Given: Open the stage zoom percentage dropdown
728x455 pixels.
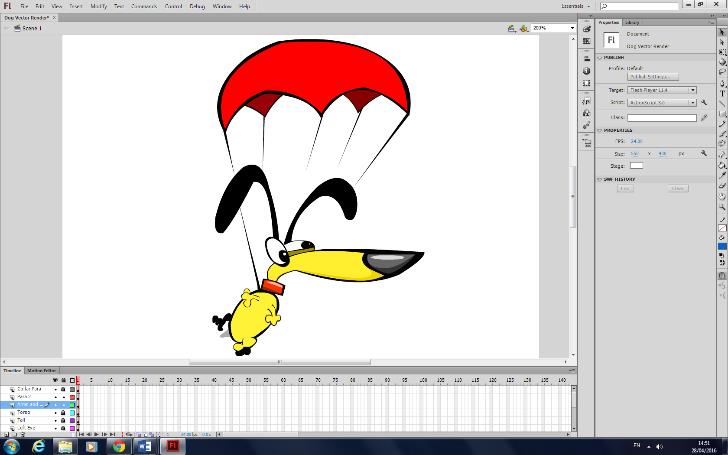Looking at the screenshot, I should coord(572,28).
